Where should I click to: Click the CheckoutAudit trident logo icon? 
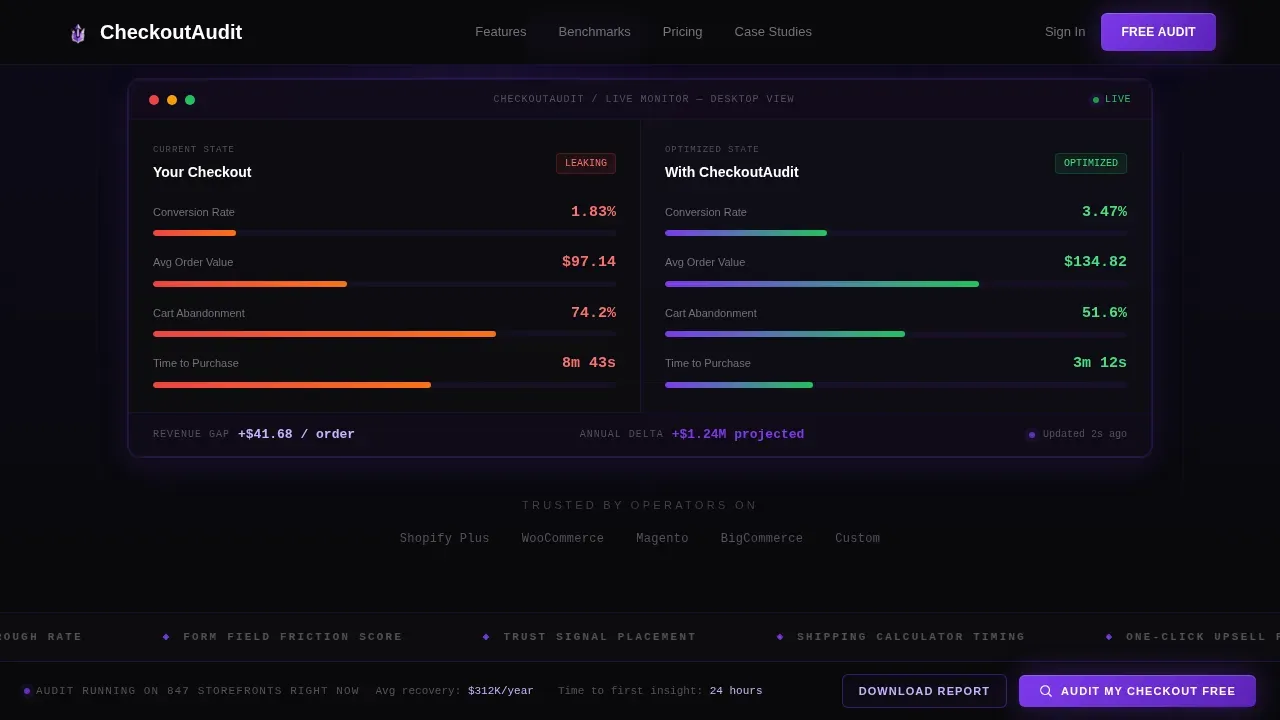pyautogui.click(x=78, y=33)
